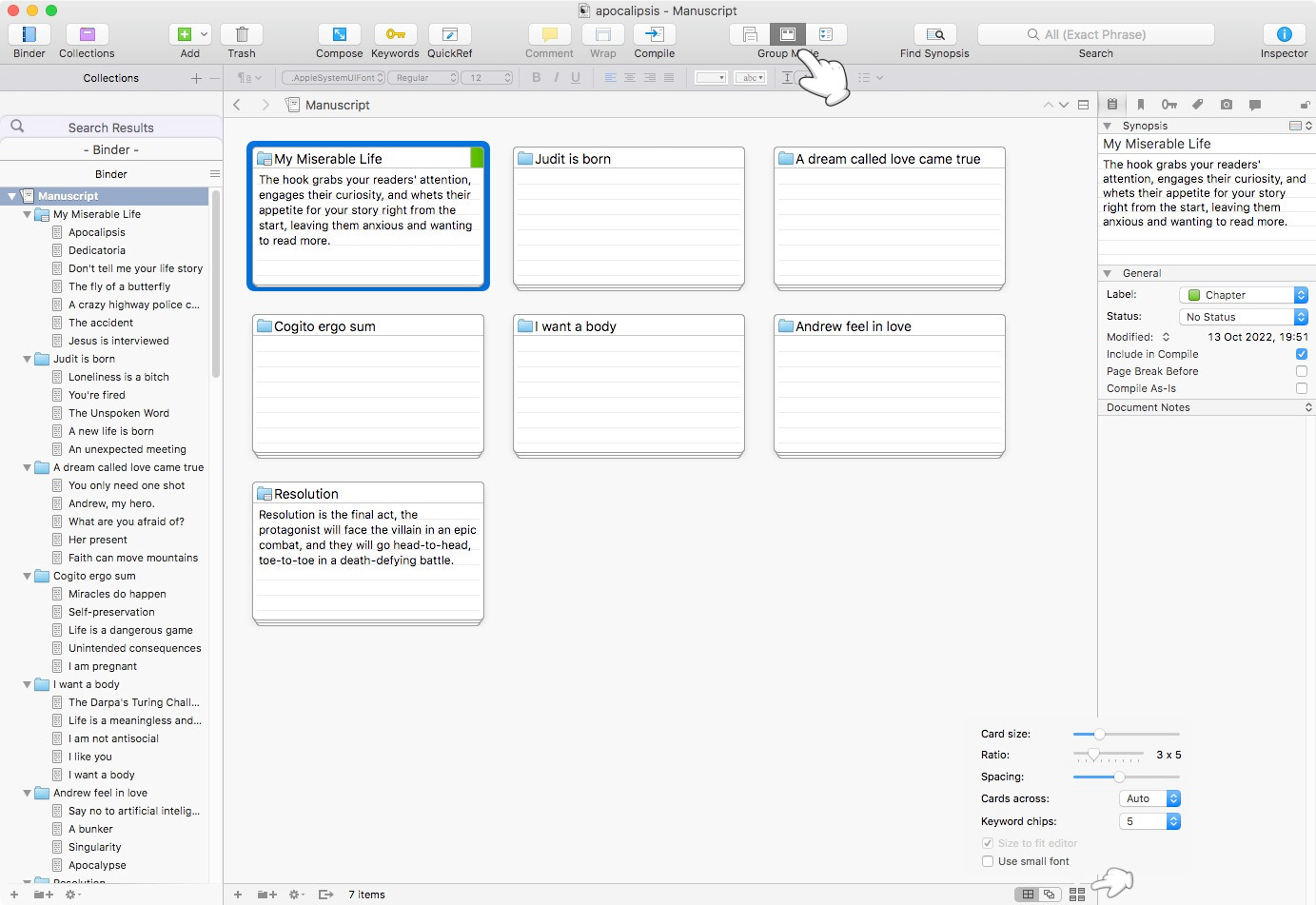Switch to Outline group mode
Image resolution: width=1316 pixels, height=905 pixels.
pos(825,35)
